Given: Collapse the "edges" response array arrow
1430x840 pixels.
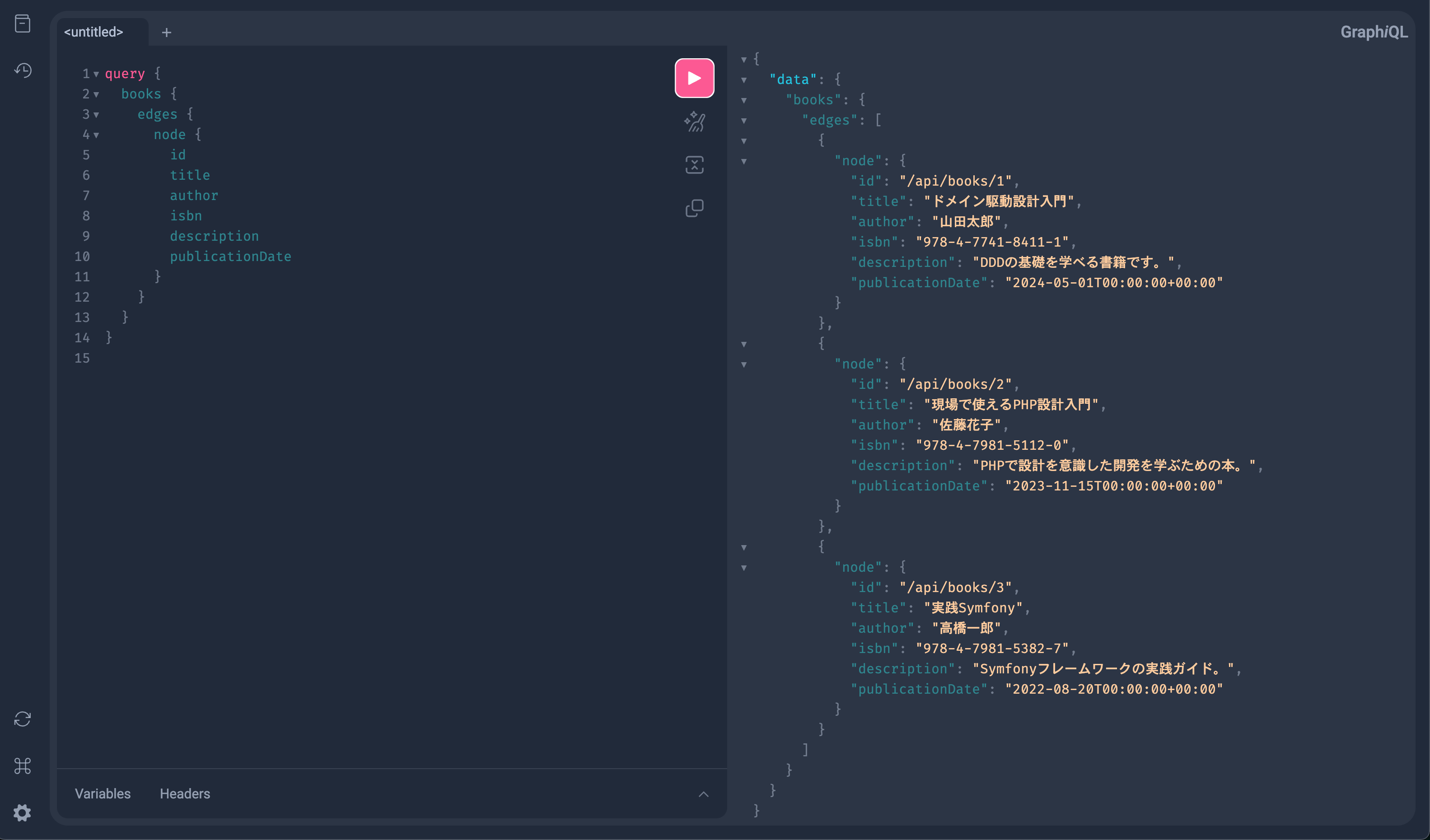Looking at the screenshot, I should [743, 121].
